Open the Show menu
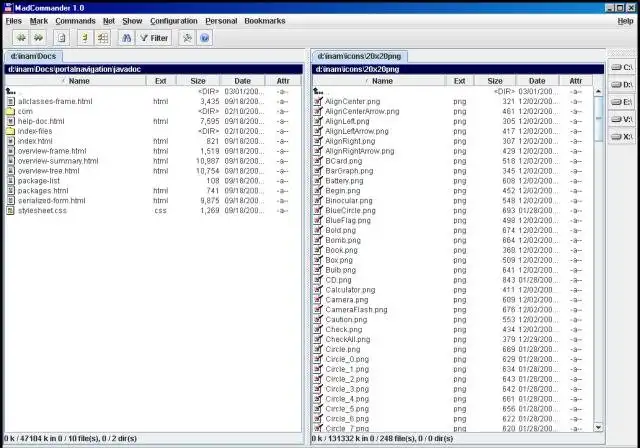The width and height of the screenshot is (640, 448). click(x=132, y=21)
